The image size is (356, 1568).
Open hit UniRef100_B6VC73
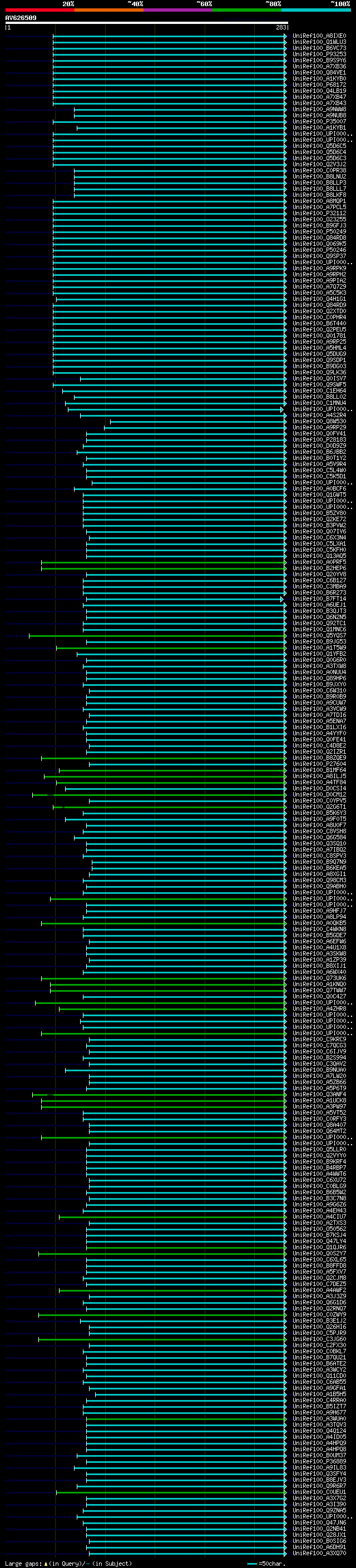(319, 48)
